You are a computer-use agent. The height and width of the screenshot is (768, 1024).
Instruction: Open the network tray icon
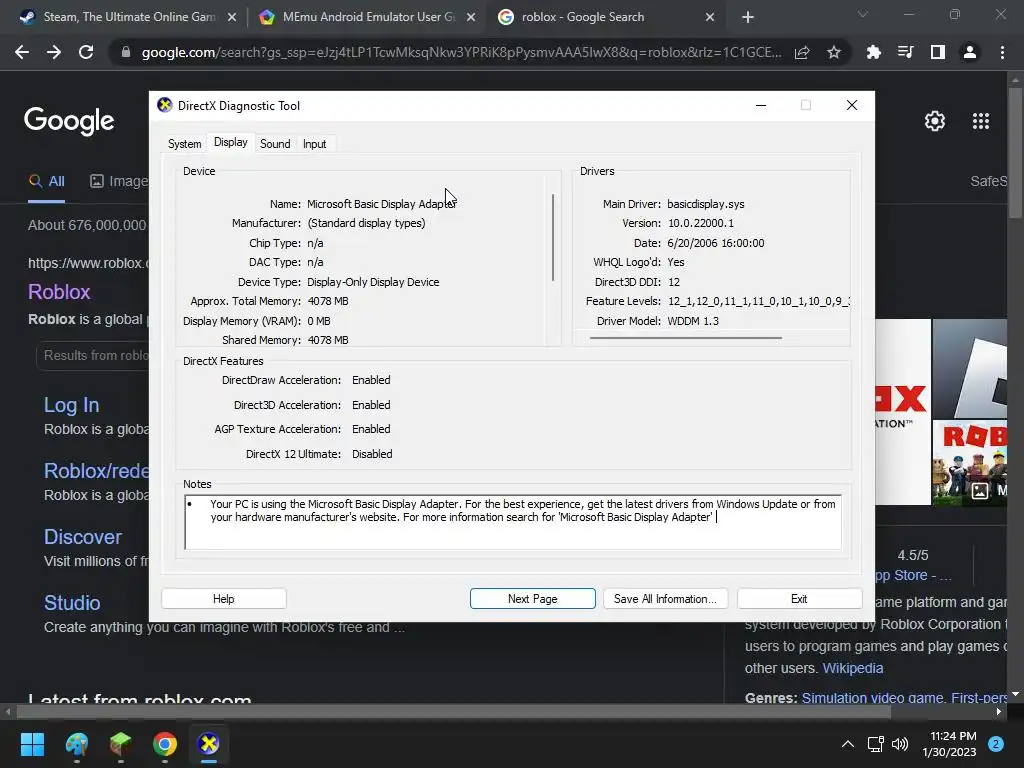coord(875,744)
